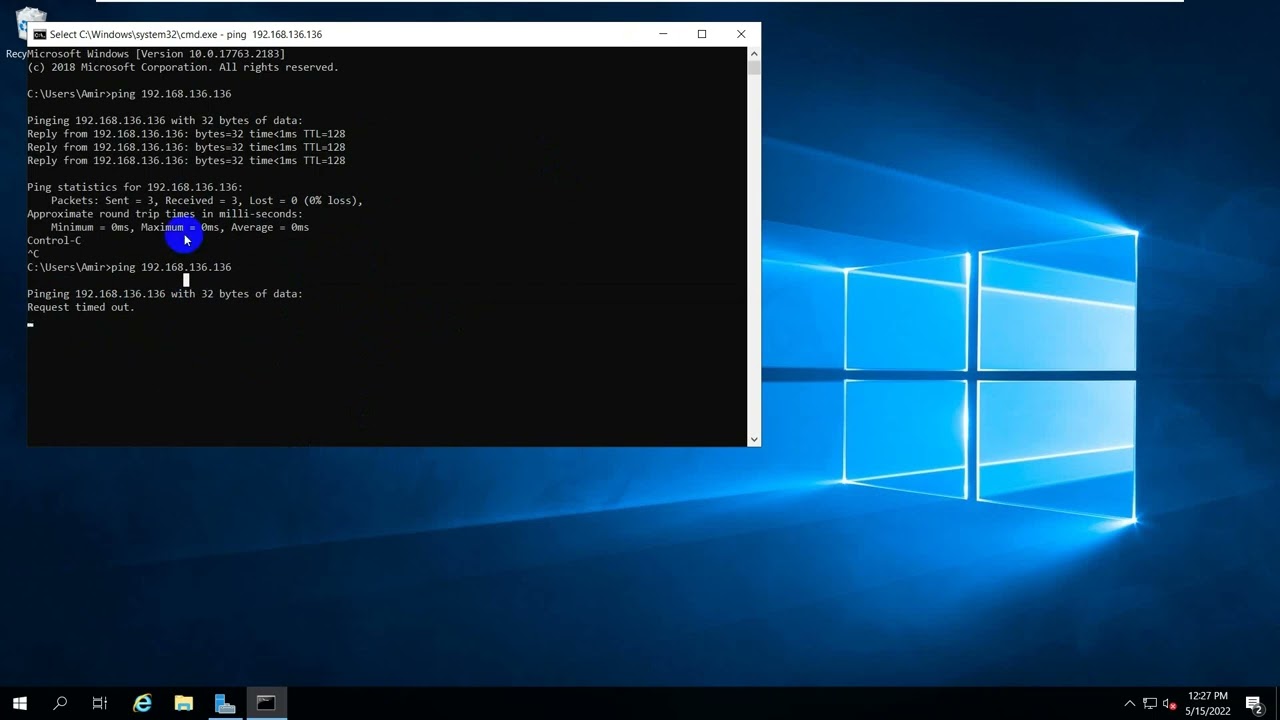Click the "Microsoft Windows [Version 10.0.17763.2183]" line

tap(156, 54)
